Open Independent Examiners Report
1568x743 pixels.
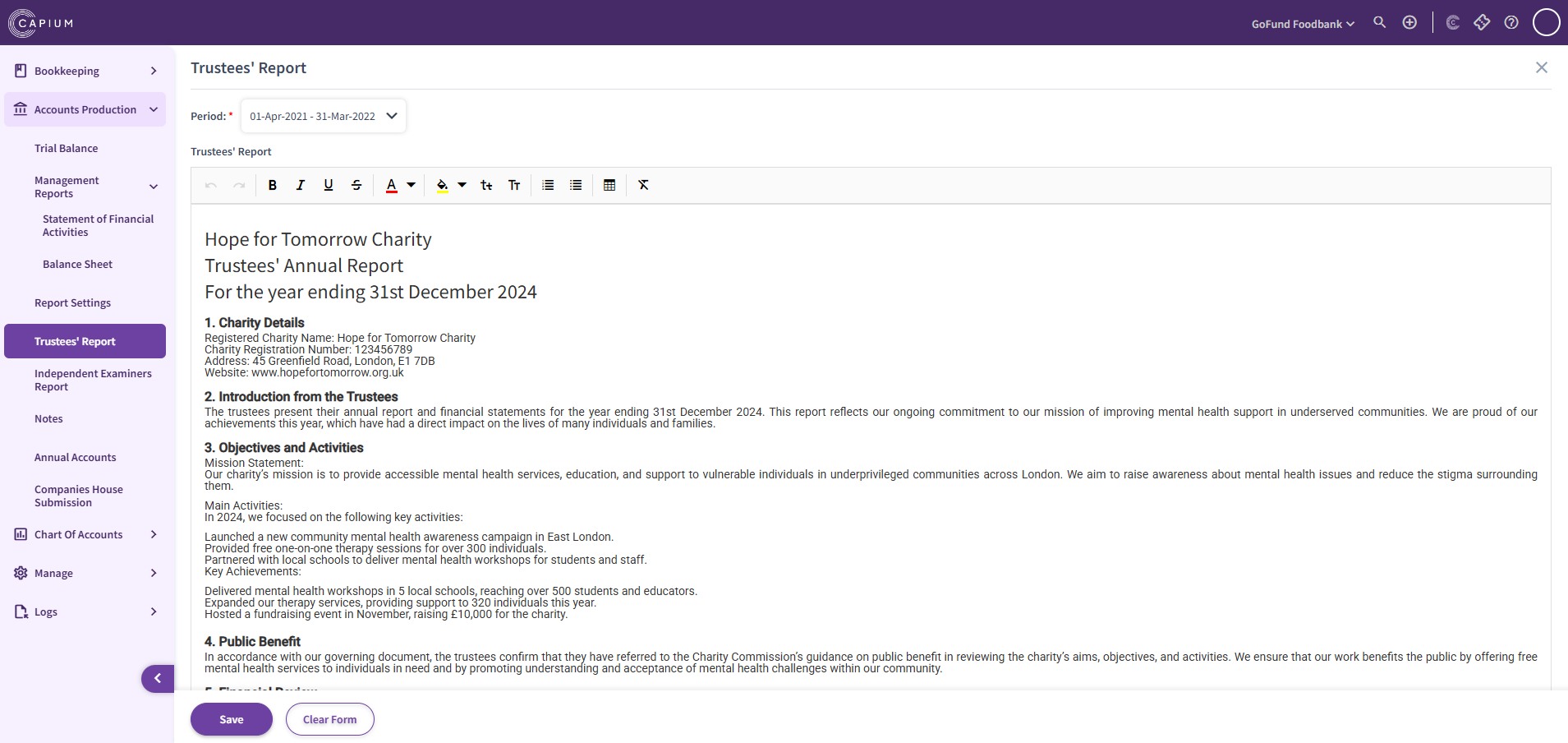tap(93, 380)
